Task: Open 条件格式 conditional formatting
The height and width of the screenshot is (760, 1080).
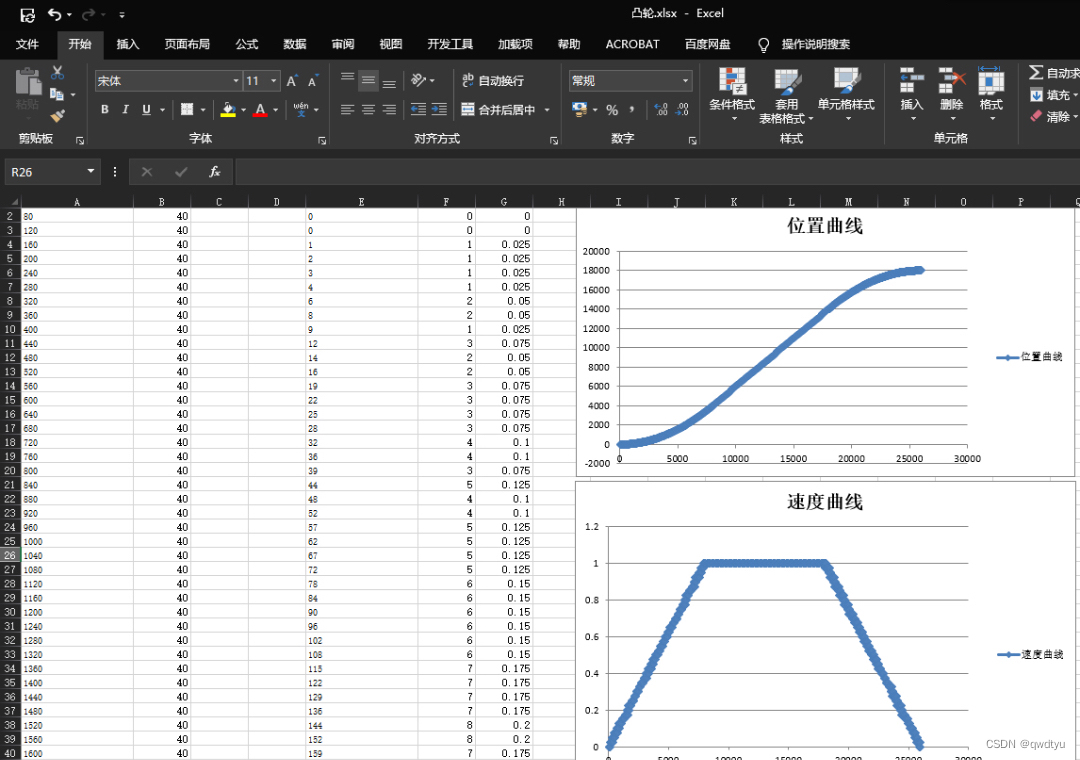Action: coord(732,94)
